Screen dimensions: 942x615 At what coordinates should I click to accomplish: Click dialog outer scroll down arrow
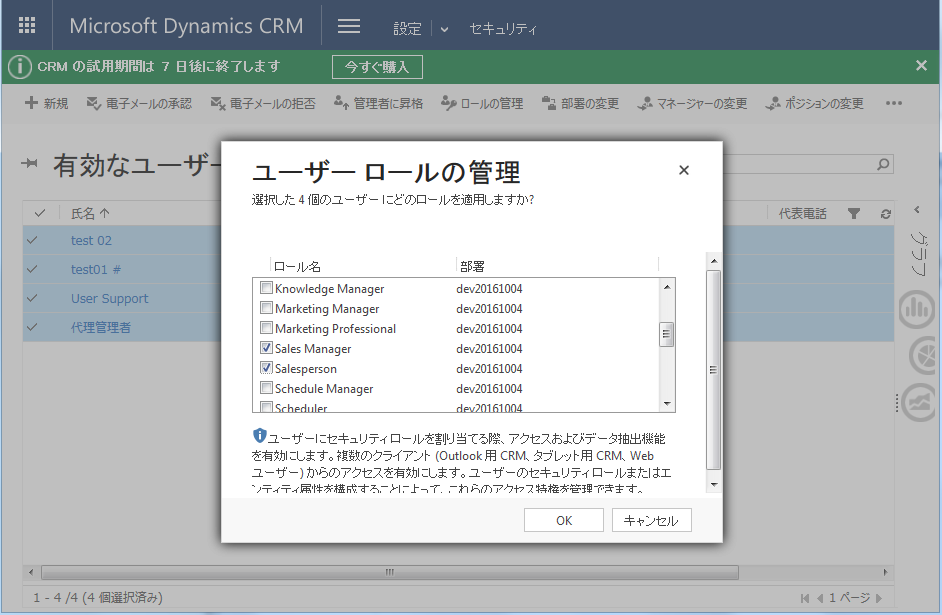714,485
